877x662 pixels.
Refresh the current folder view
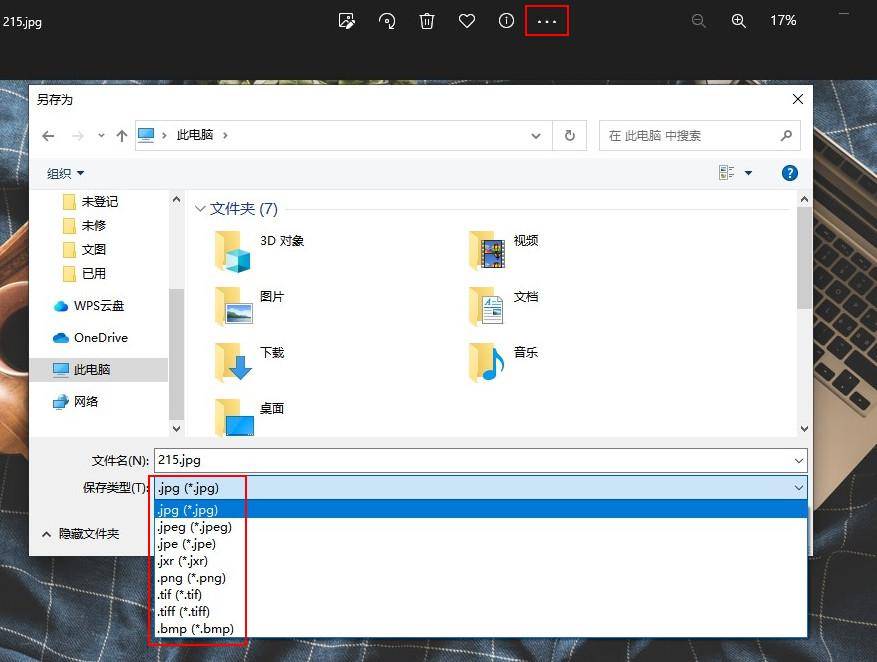tap(569, 135)
